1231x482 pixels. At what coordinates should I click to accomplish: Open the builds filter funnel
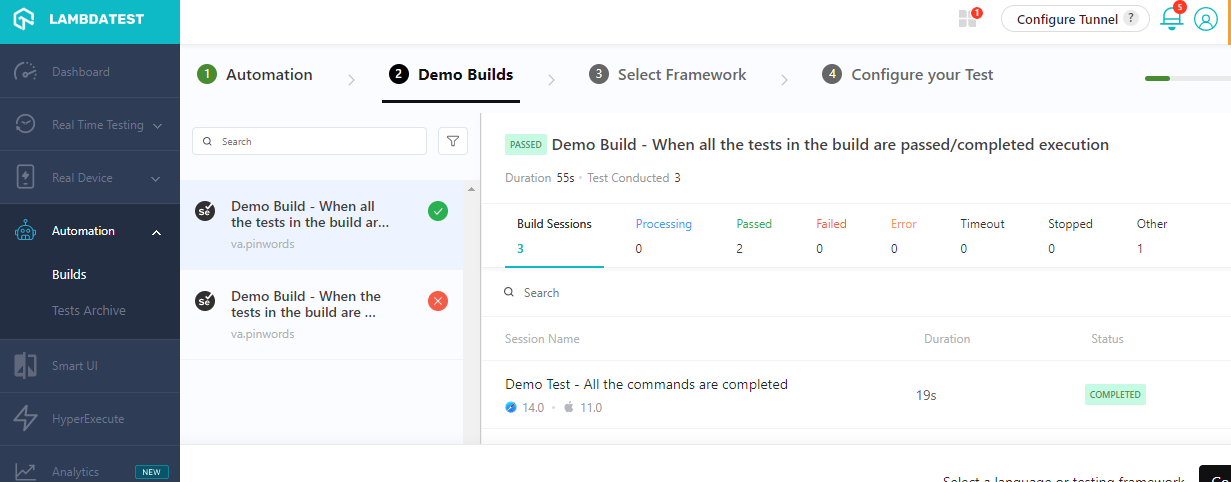[453, 141]
